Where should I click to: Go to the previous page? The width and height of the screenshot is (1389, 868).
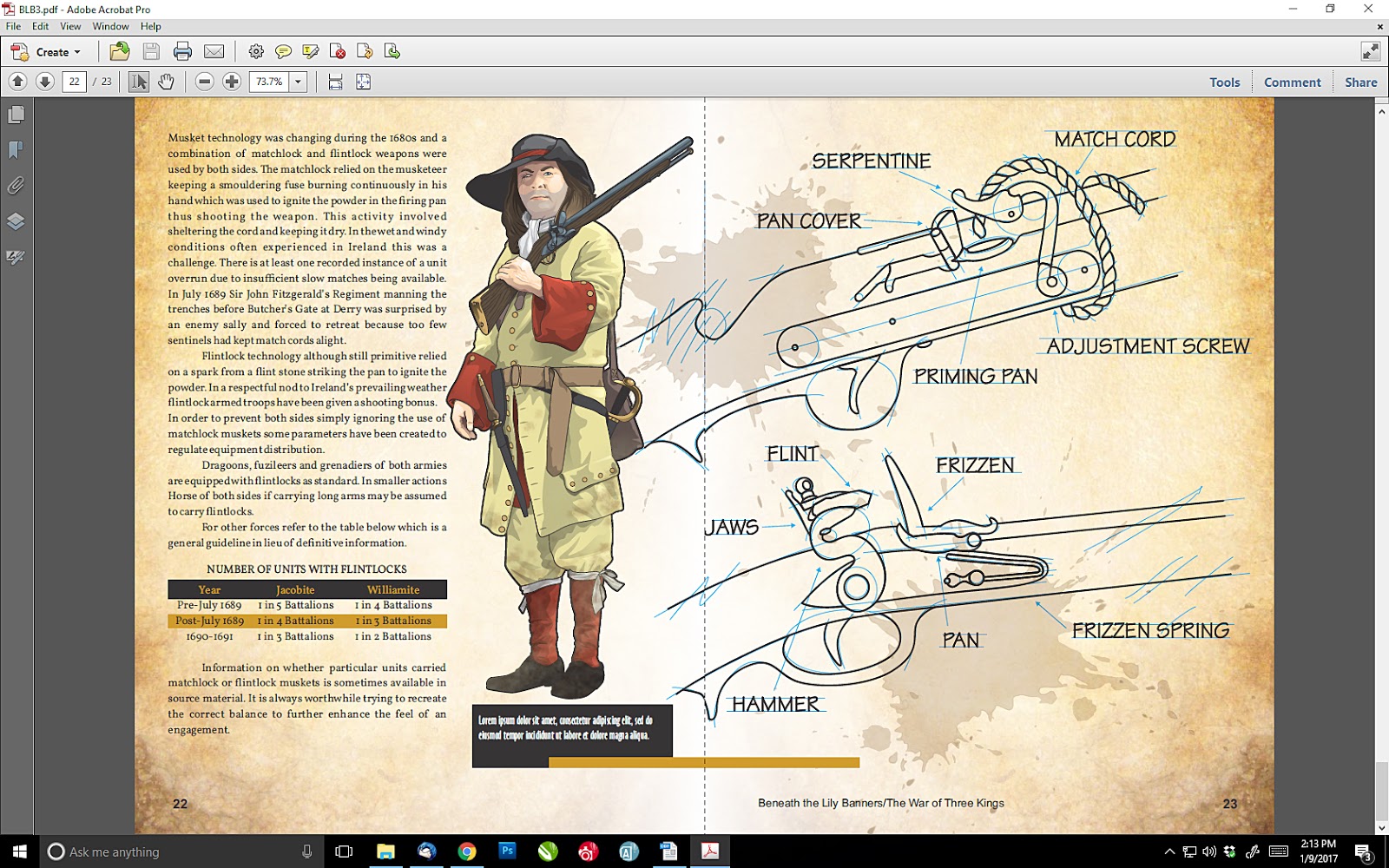click(17, 82)
